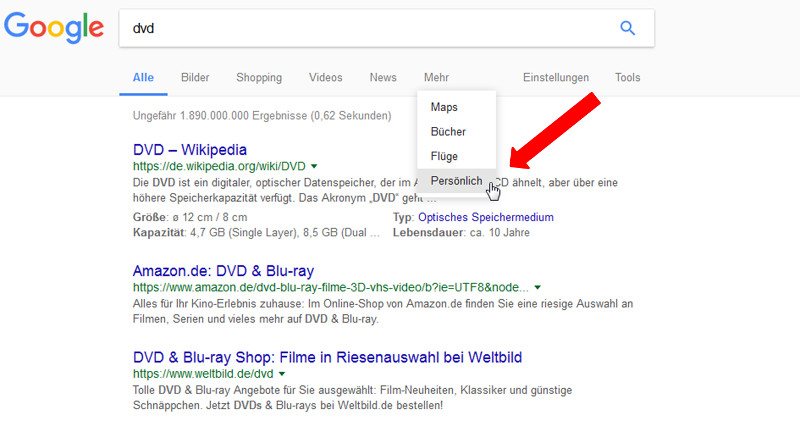Choose Flüge from the Mehr menu
The image size is (800, 432).
point(456,156)
